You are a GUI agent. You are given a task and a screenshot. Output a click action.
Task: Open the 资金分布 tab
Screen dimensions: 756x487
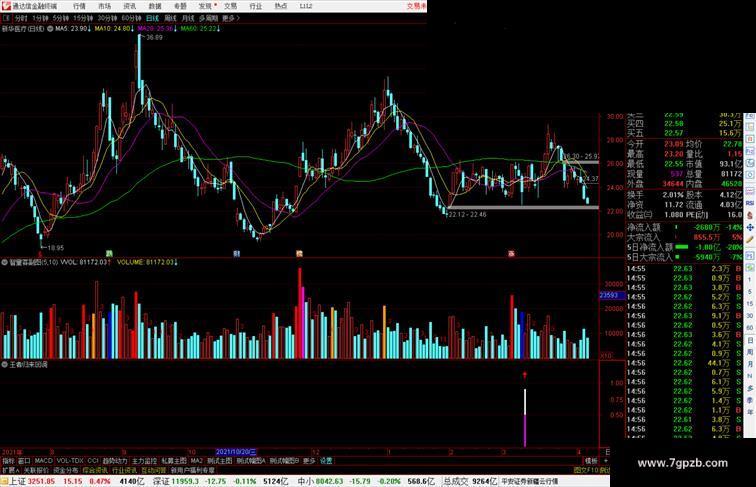[65, 470]
